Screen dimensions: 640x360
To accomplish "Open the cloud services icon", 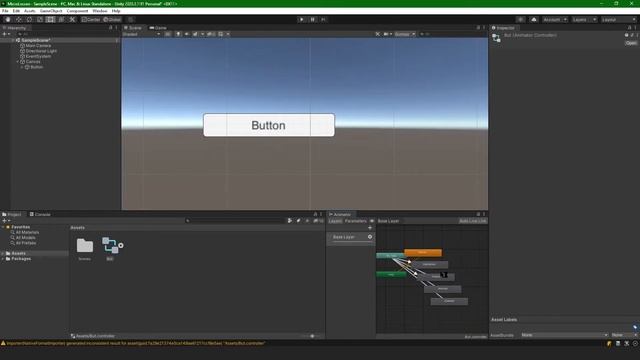I will [x=534, y=20].
